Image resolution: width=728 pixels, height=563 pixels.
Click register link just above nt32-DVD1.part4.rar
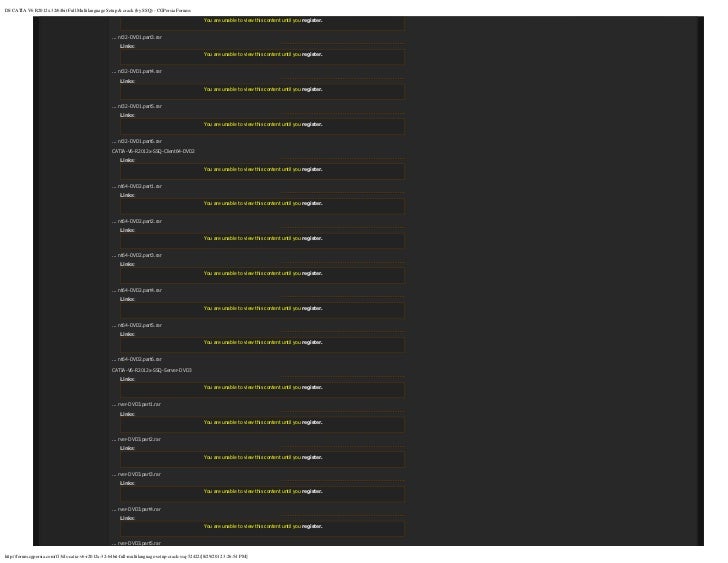[x=312, y=54]
